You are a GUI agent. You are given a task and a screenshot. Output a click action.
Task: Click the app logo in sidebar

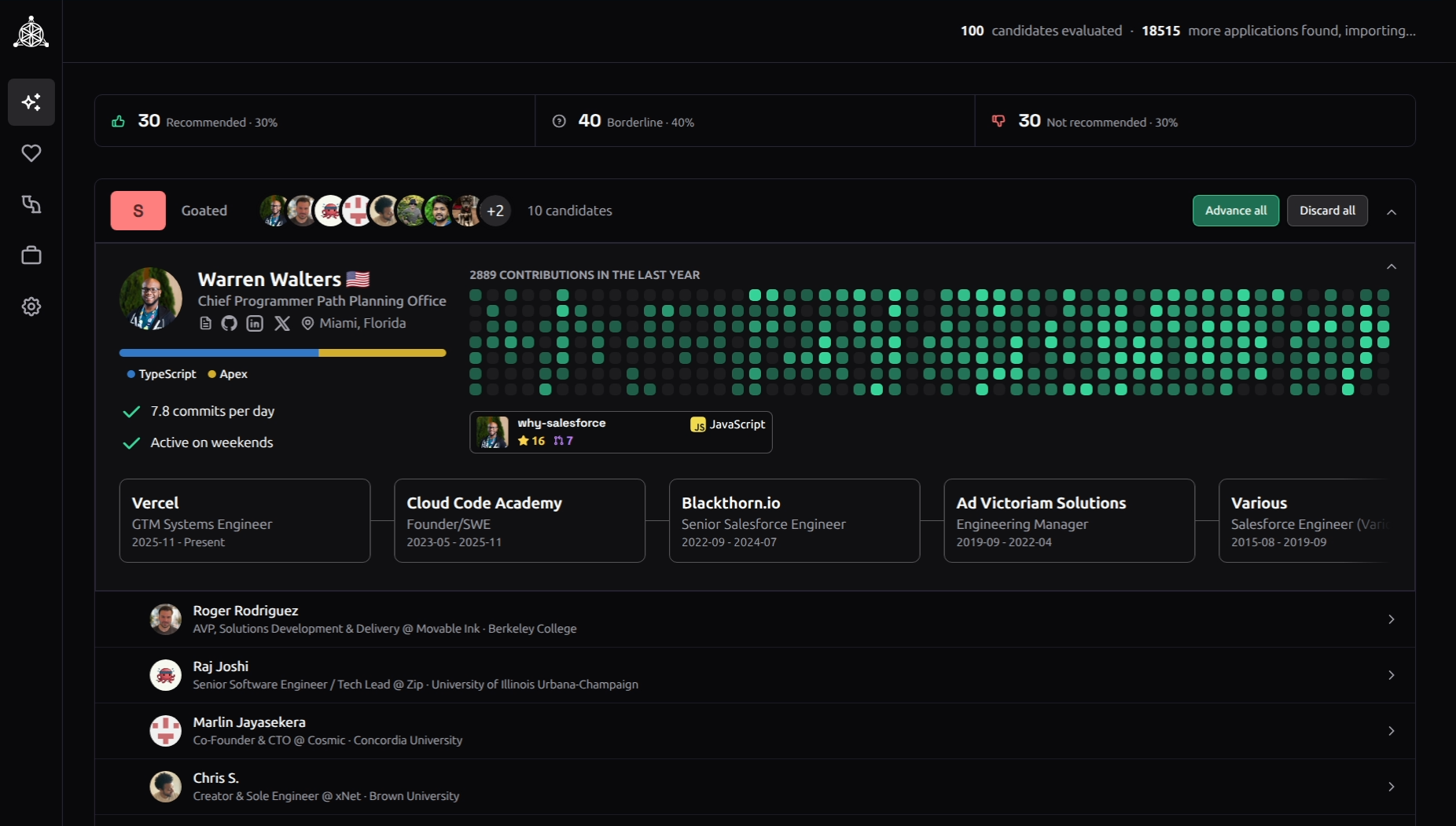tap(31, 31)
